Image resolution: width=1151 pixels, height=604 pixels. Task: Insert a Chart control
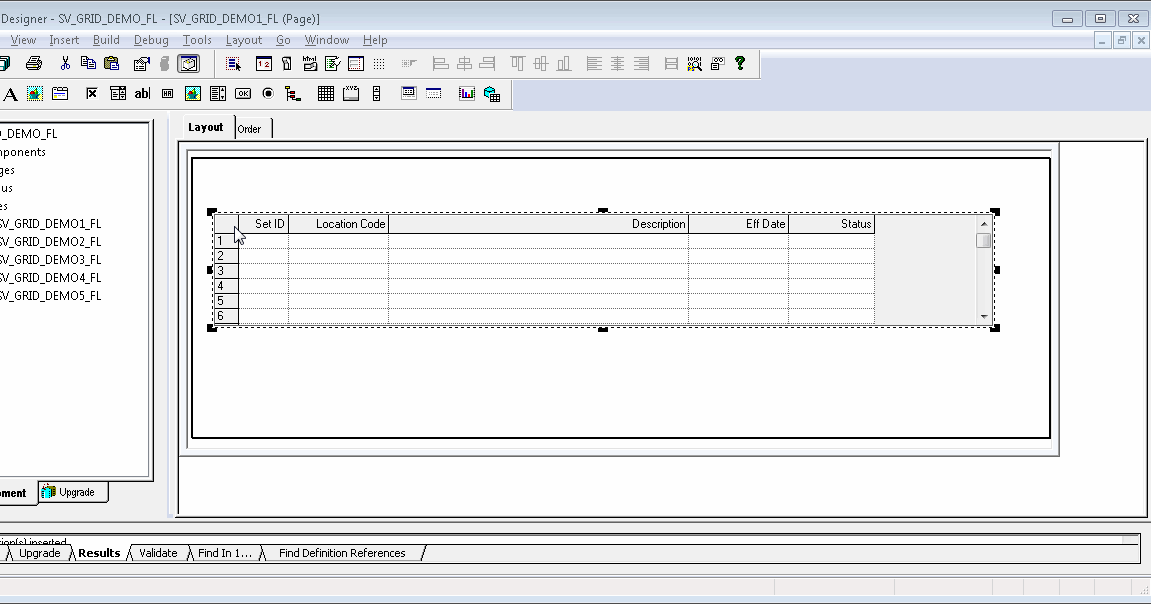coord(466,93)
